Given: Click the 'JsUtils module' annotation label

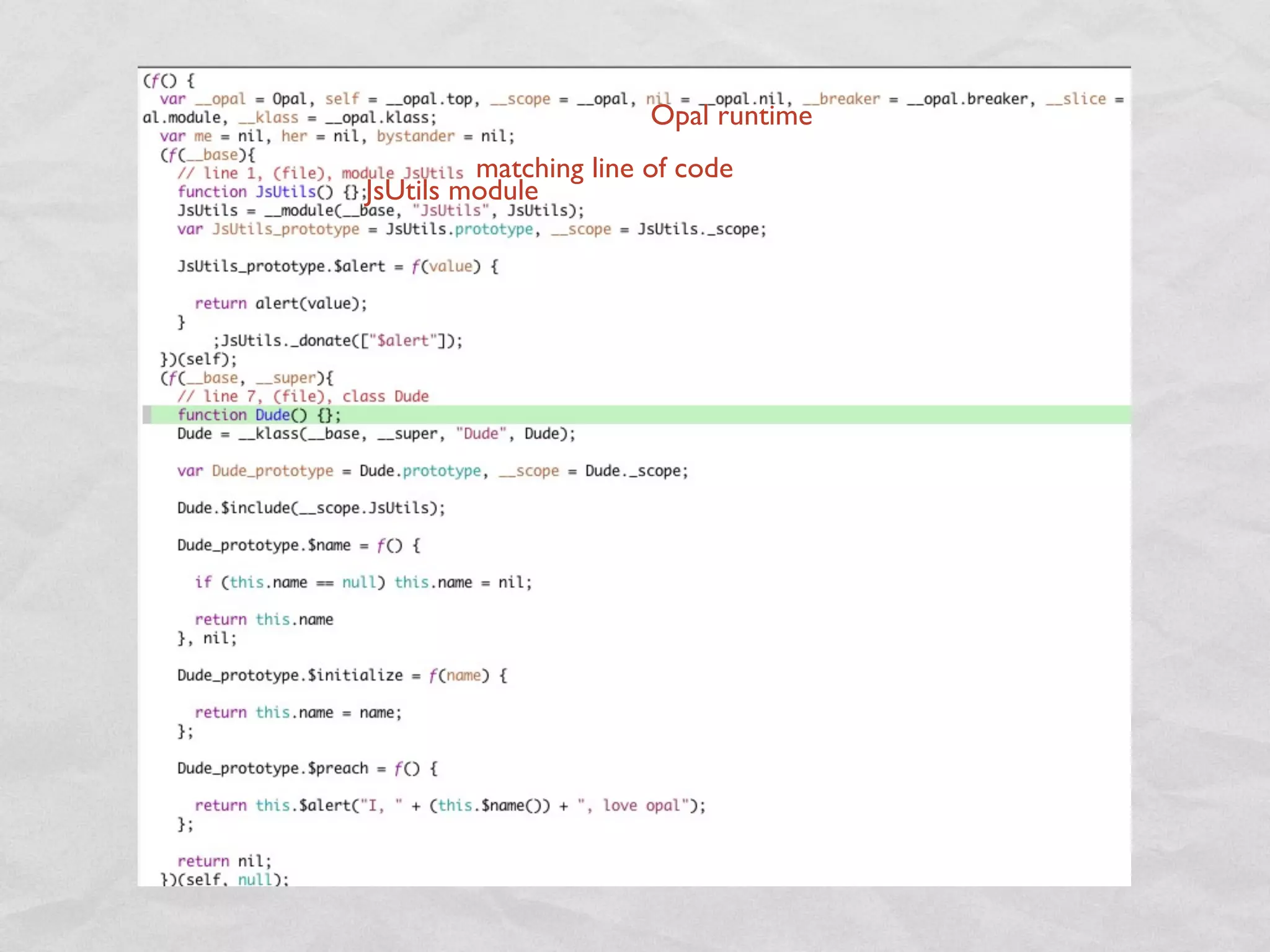Looking at the screenshot, I should [452, 191].
